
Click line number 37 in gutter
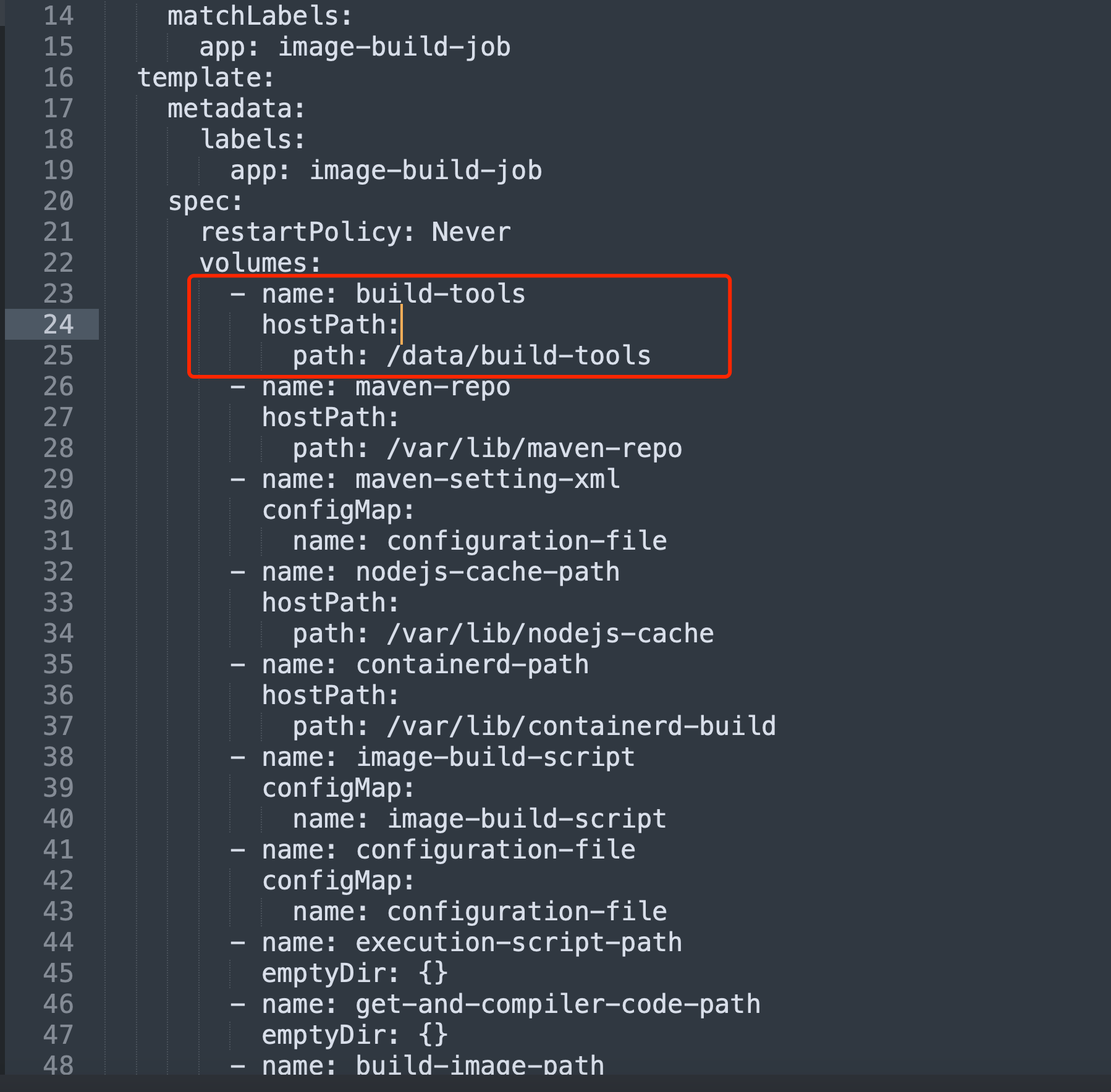(x=59, y=726)
